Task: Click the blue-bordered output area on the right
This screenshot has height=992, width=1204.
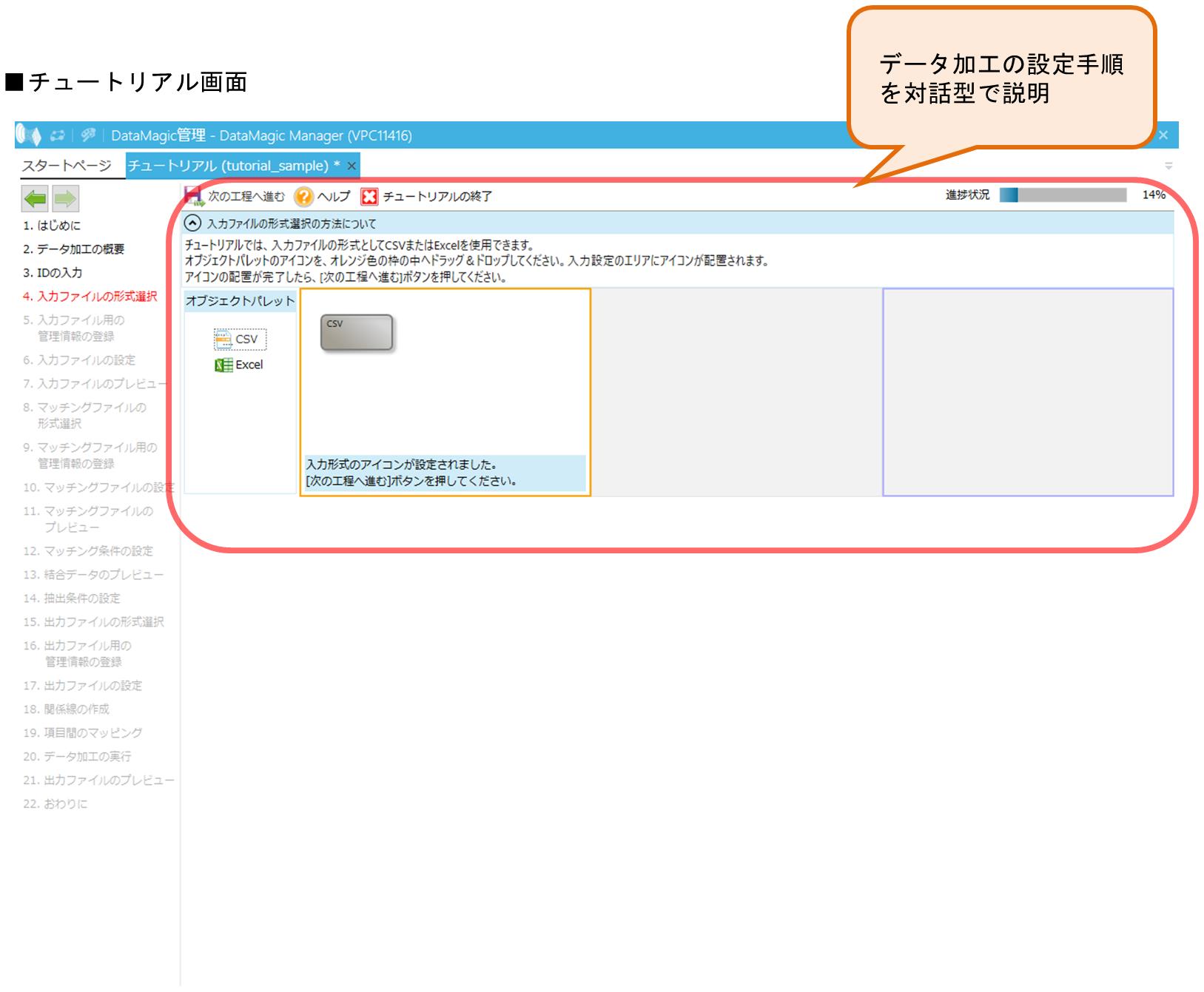Action: coord(1028,392)
